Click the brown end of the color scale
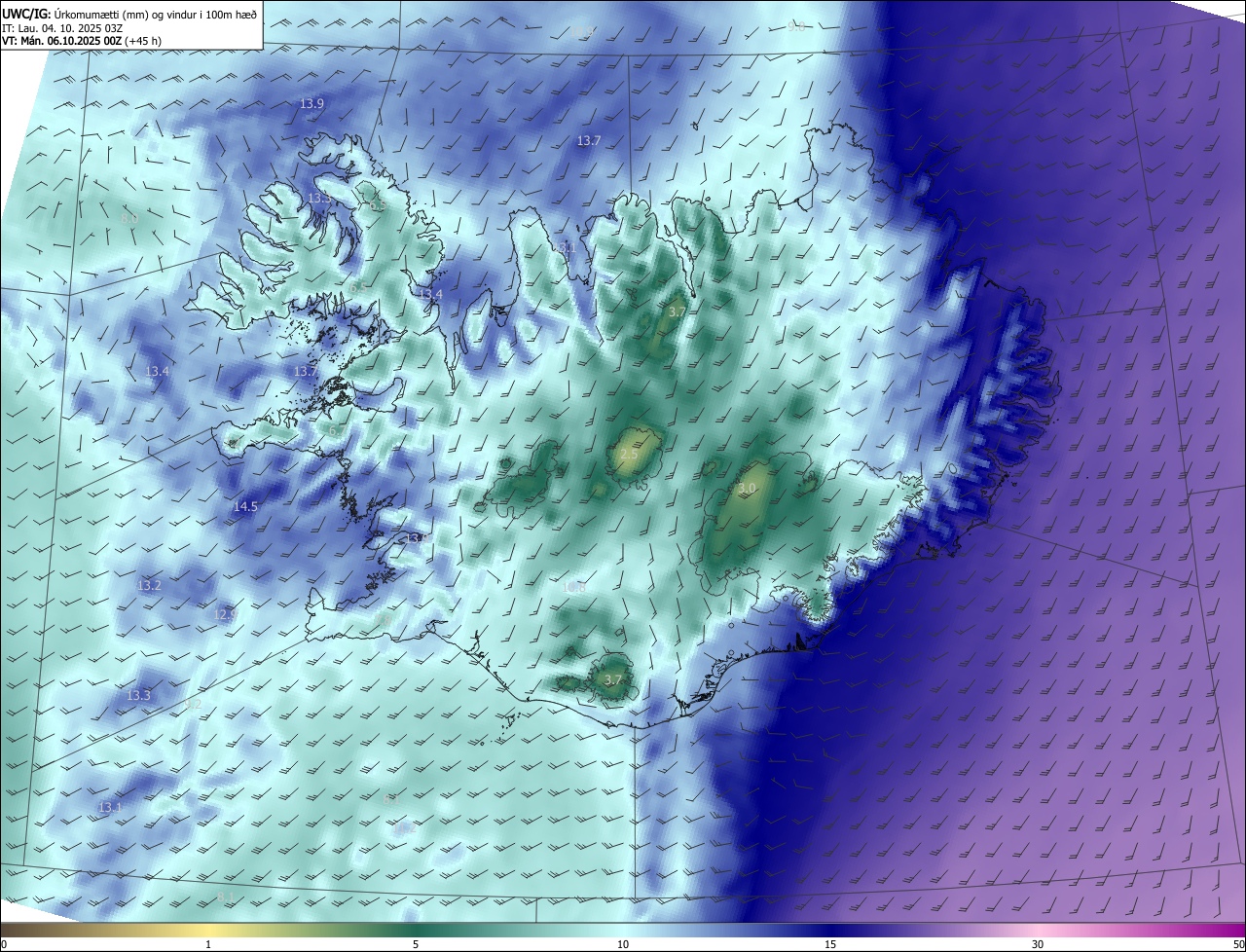This screenshot has height=952, width=1246. point(10,930)
